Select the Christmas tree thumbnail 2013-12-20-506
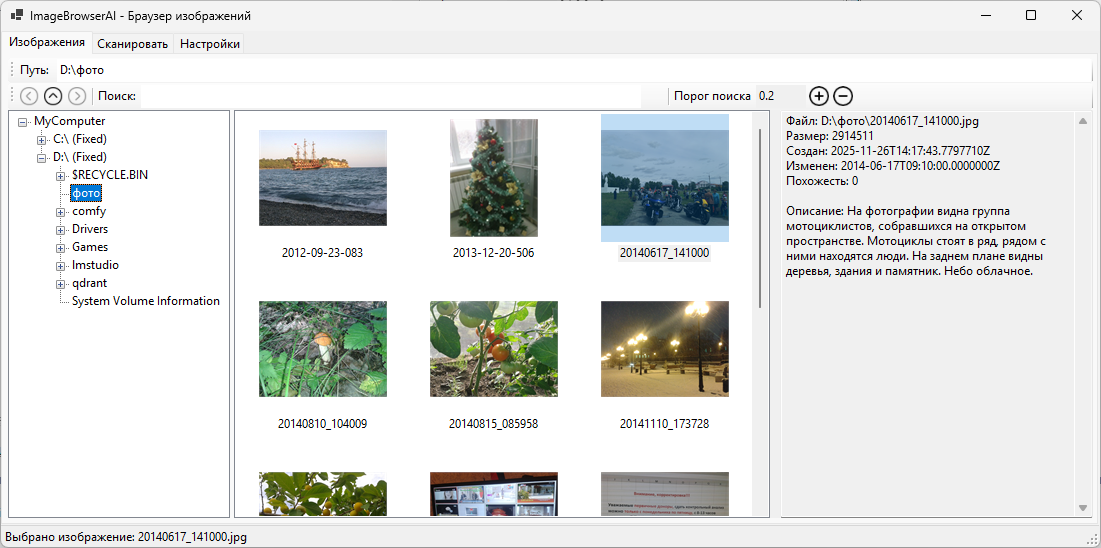This screenshot has width=1101, height=548. click(x=493, y=178)
